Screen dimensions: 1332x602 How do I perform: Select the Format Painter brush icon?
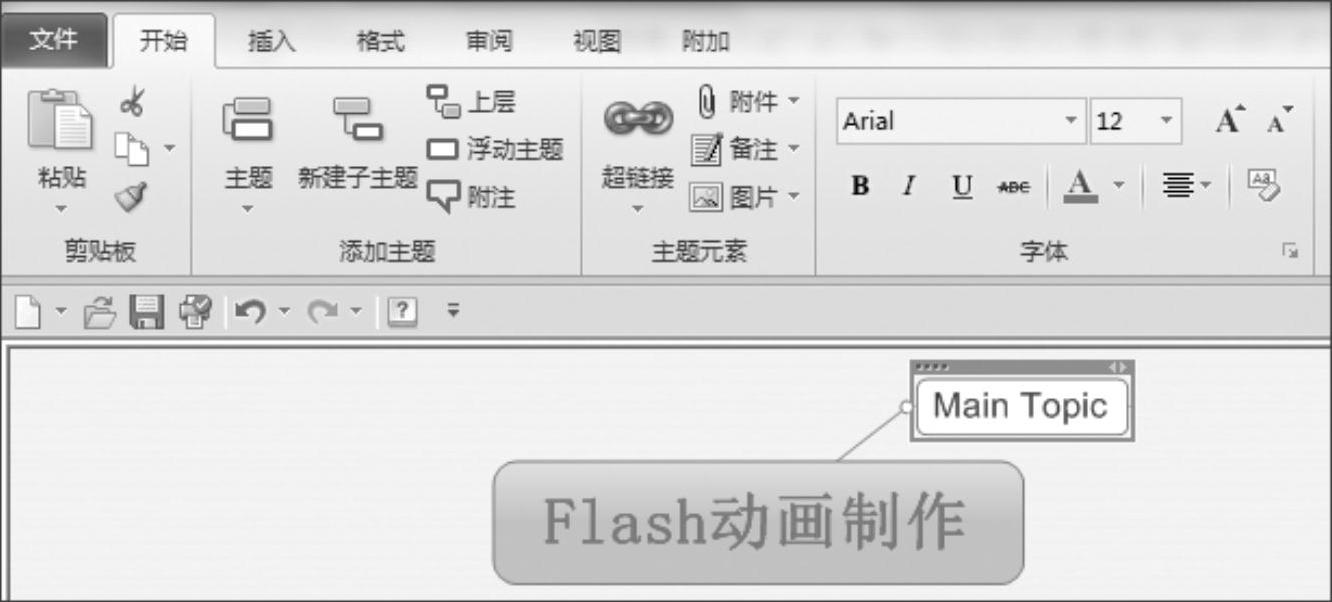[131, 196]
